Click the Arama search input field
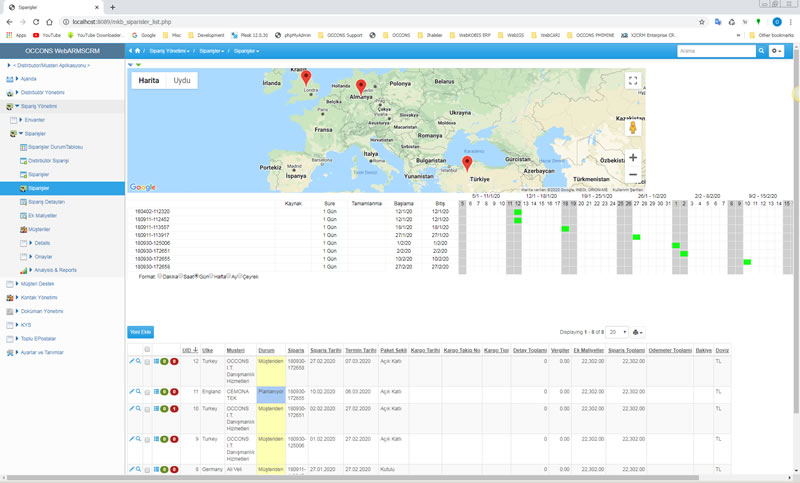The image size is (800, 483). pyautogui.click(x=716, y=51)
